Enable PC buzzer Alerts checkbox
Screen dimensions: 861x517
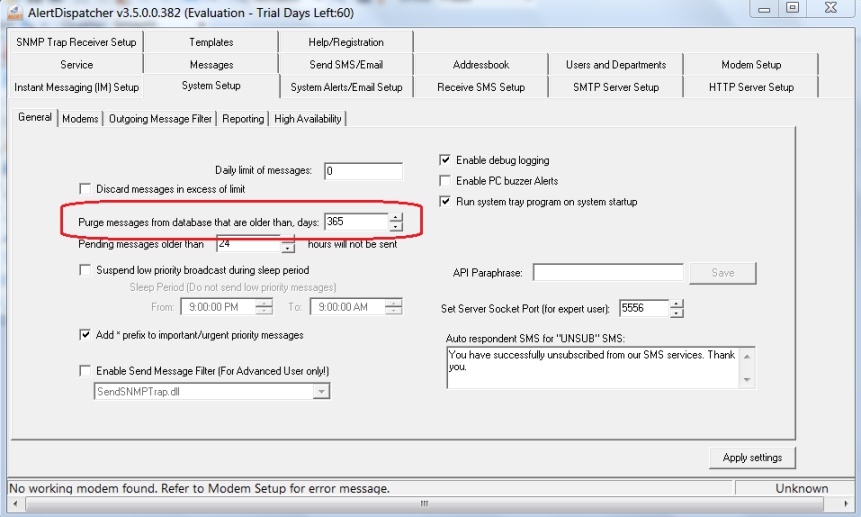coord(445,181)
